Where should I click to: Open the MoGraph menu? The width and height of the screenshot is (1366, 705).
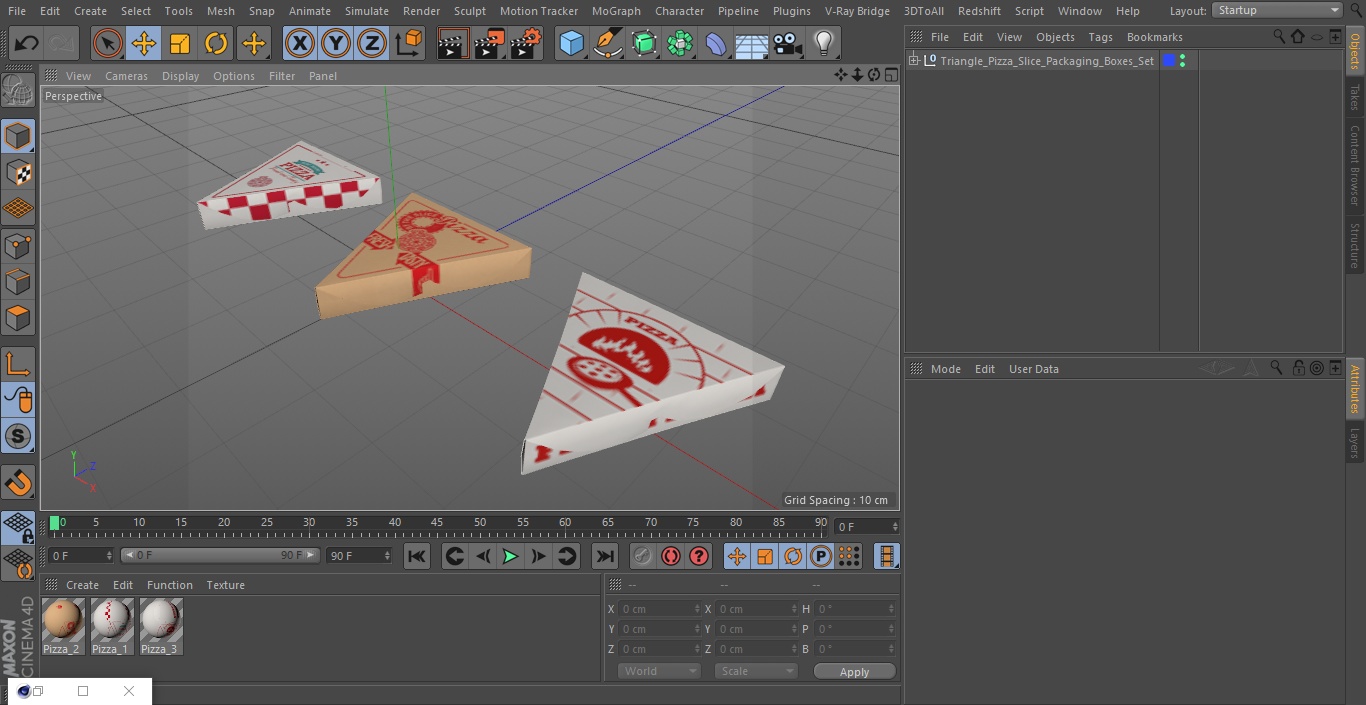(616, 11)
